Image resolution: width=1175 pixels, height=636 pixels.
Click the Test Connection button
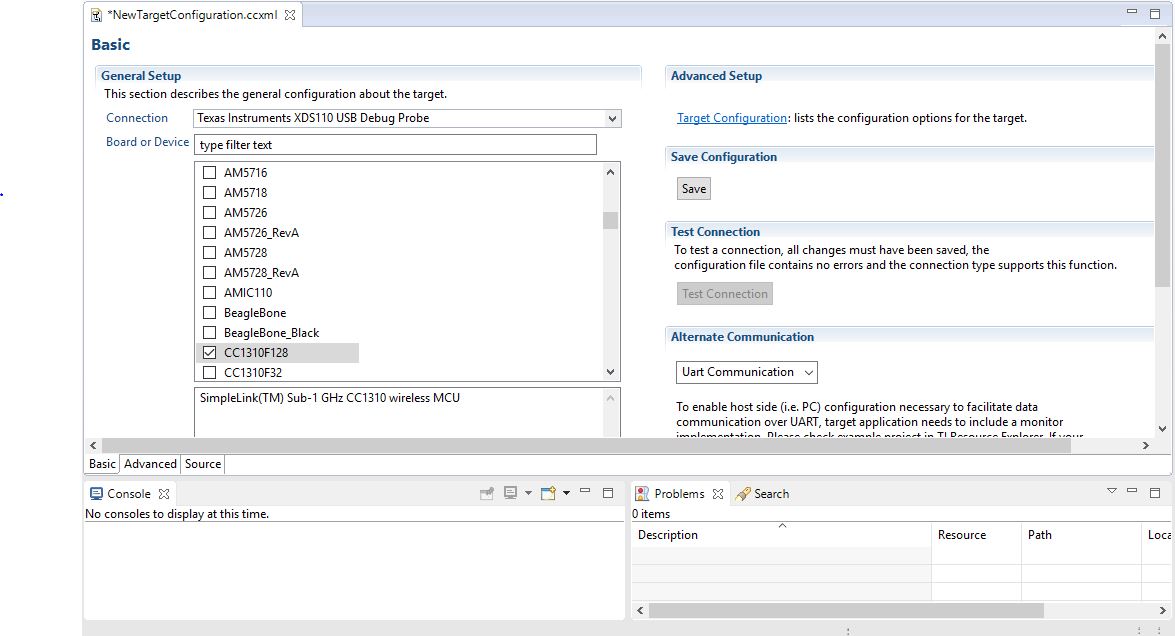[x=725, y=294]
